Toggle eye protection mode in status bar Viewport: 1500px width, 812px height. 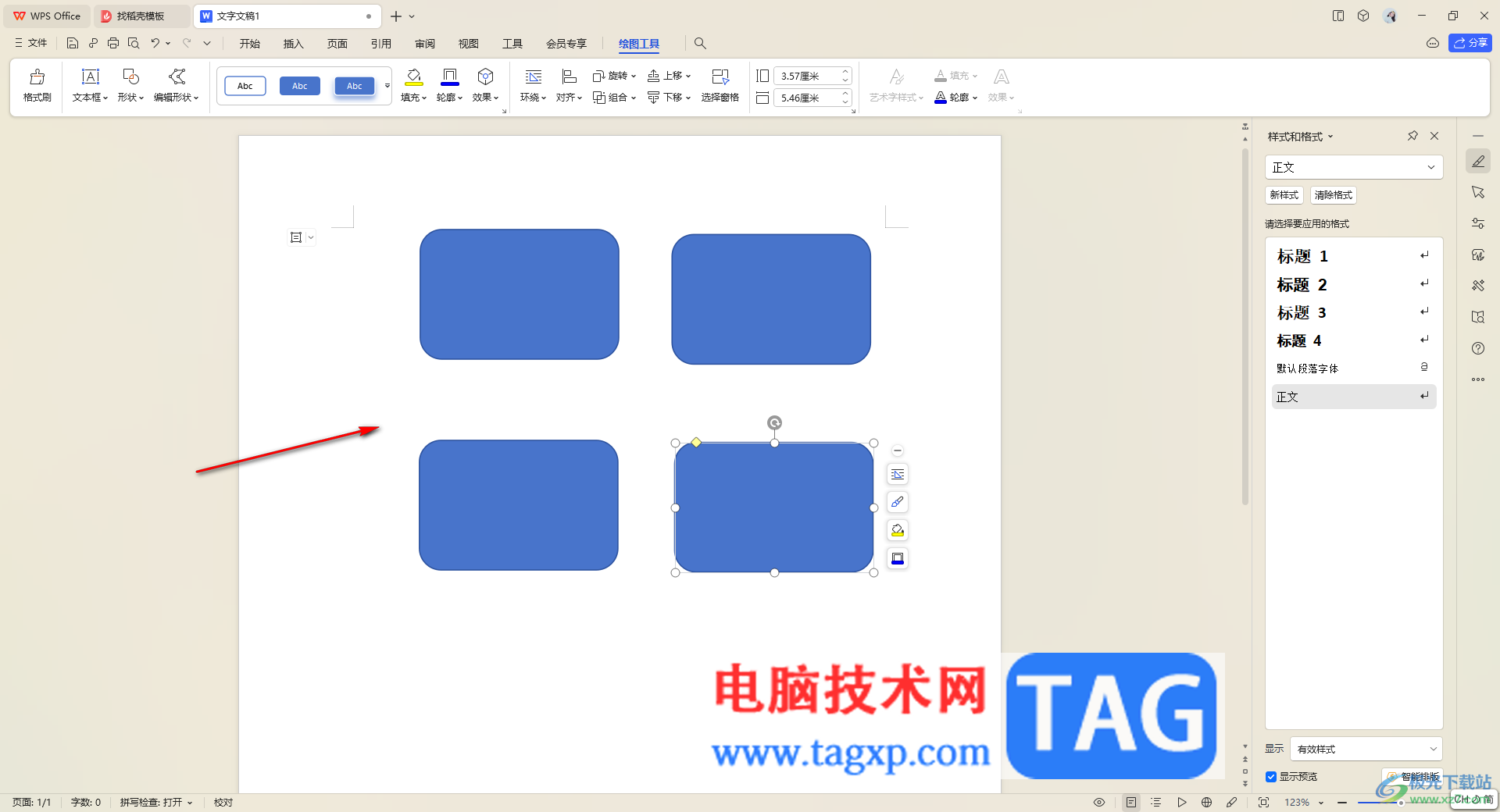(1099, 802)
